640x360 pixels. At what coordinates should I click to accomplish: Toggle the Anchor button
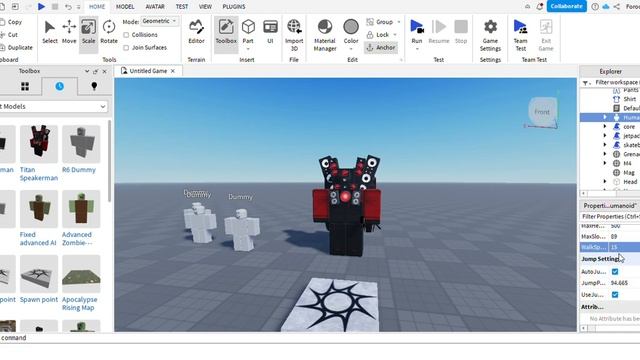point(381,48)
